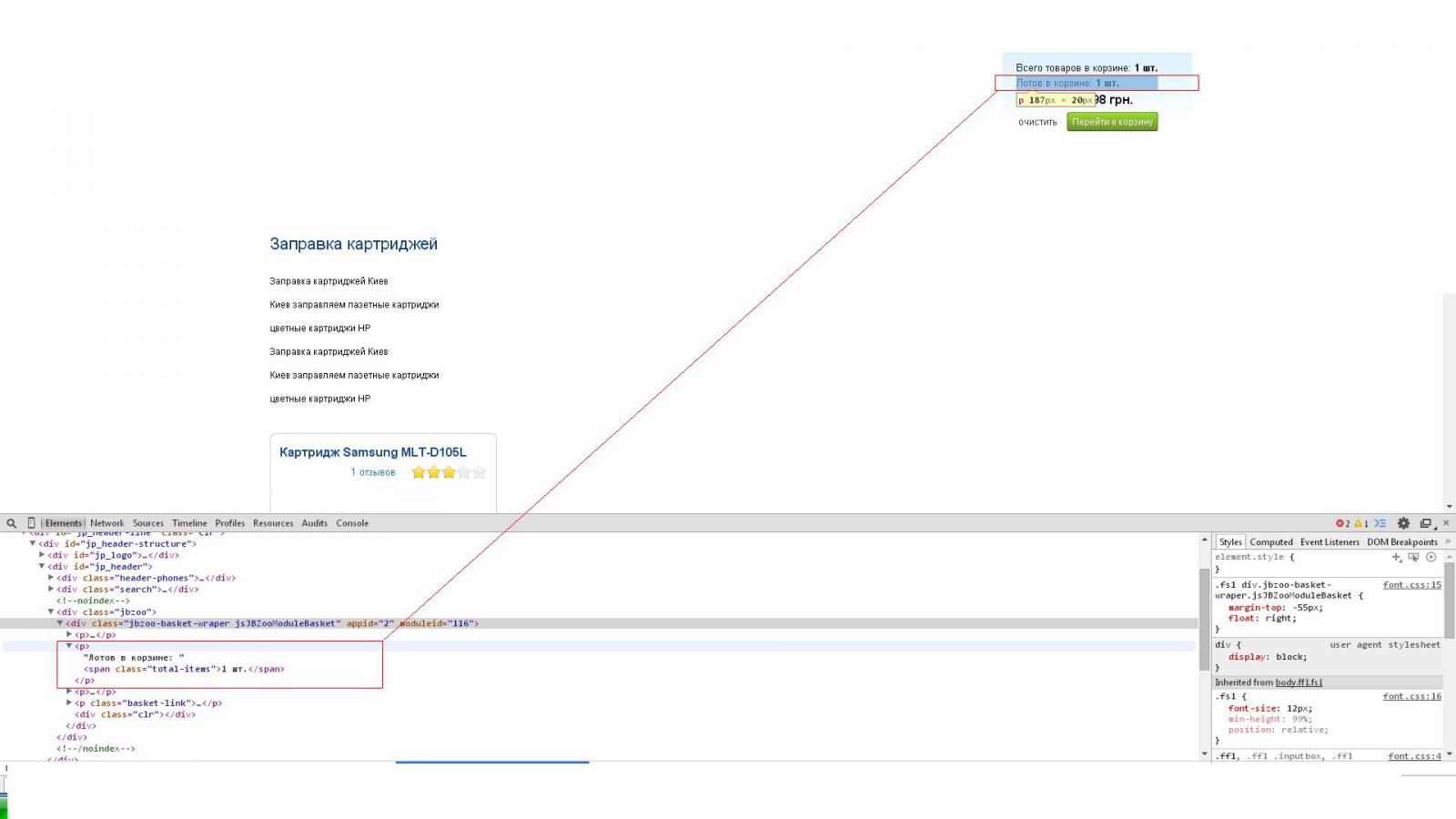1456x819 pixels.
Task: Open the Картридж Samsung MLT-D105L product title
Action: click(x=372, y=452)
